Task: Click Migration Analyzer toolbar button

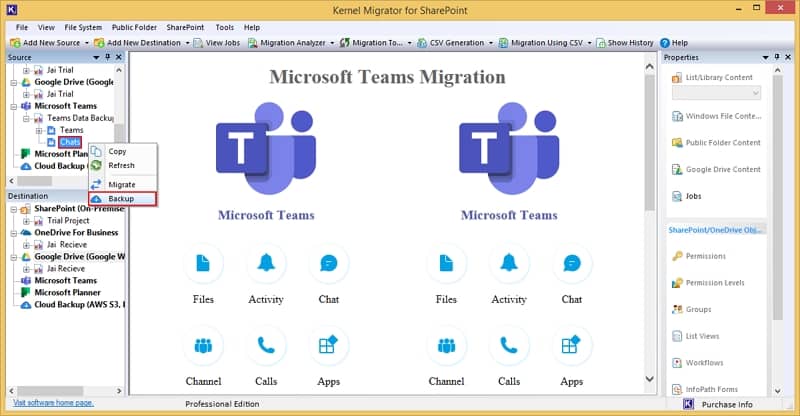Action: pos(287,43)
